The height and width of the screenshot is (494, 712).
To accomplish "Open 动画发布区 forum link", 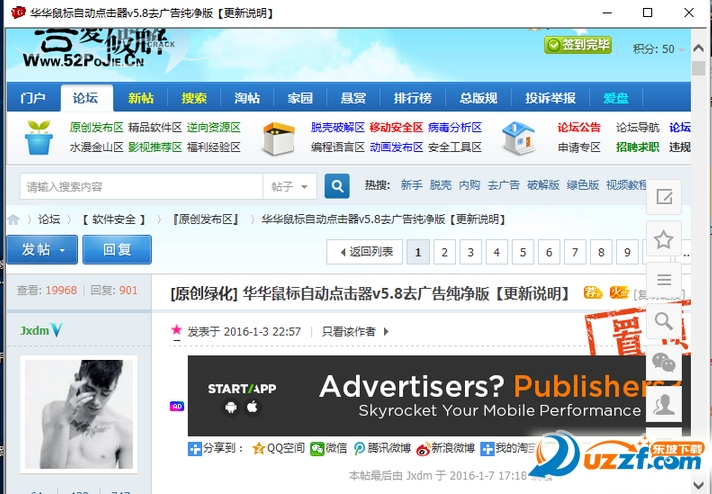I will pos(396,147).
